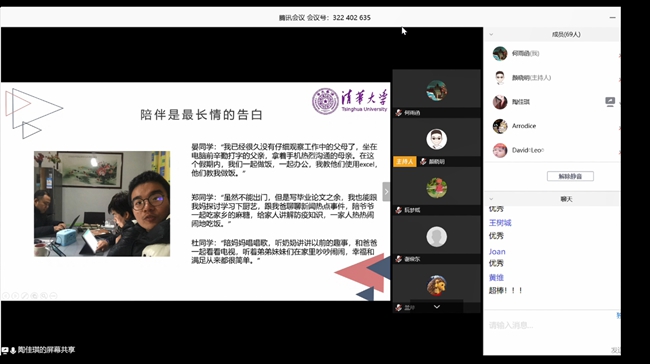Click the muted mic icon beside the 主持人 badge
650x364 pixels.
[423, 161]
